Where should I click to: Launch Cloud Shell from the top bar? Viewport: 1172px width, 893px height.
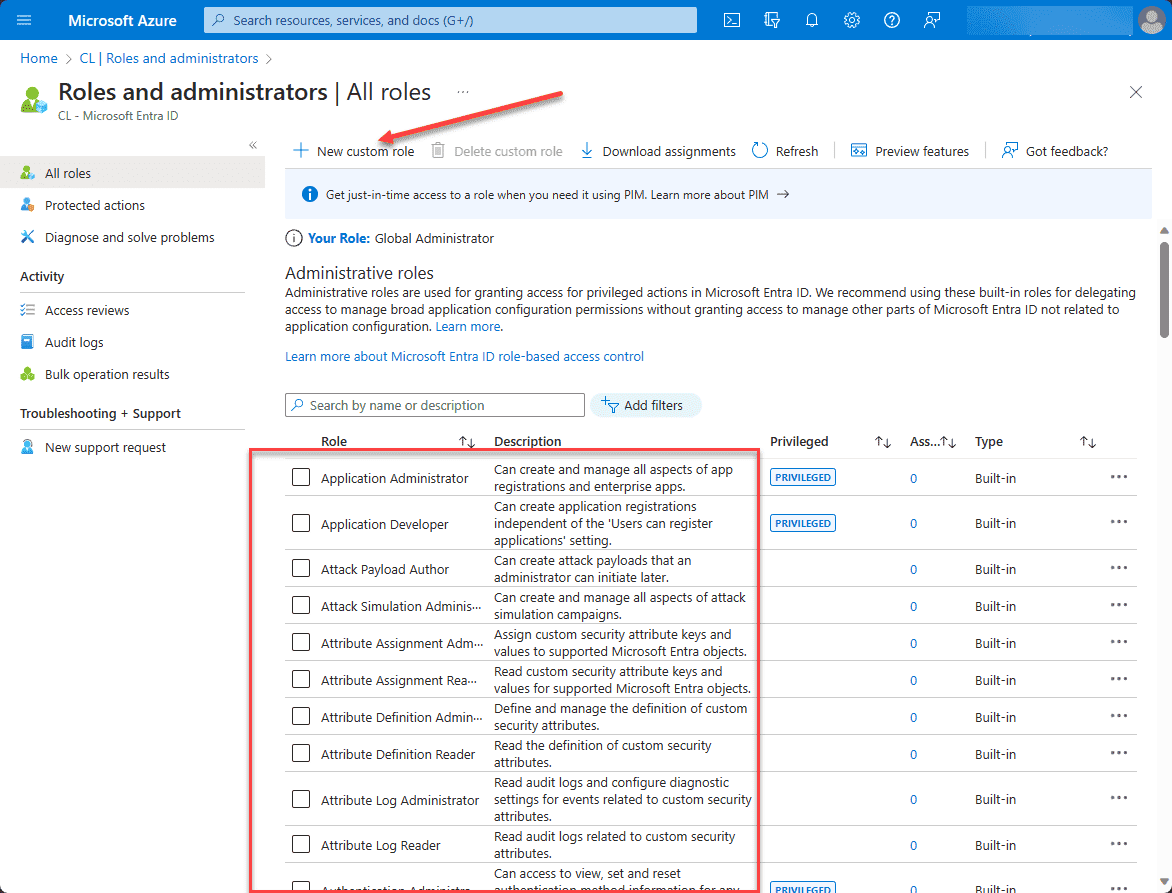click(732, 20)
